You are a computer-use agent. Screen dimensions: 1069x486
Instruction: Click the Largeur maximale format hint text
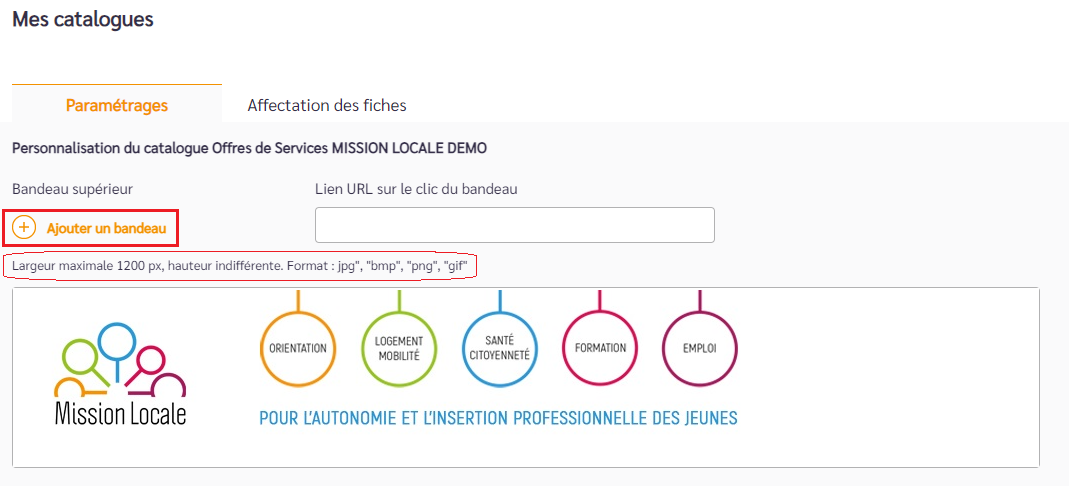pyautogui.click(x=240, y=266)
